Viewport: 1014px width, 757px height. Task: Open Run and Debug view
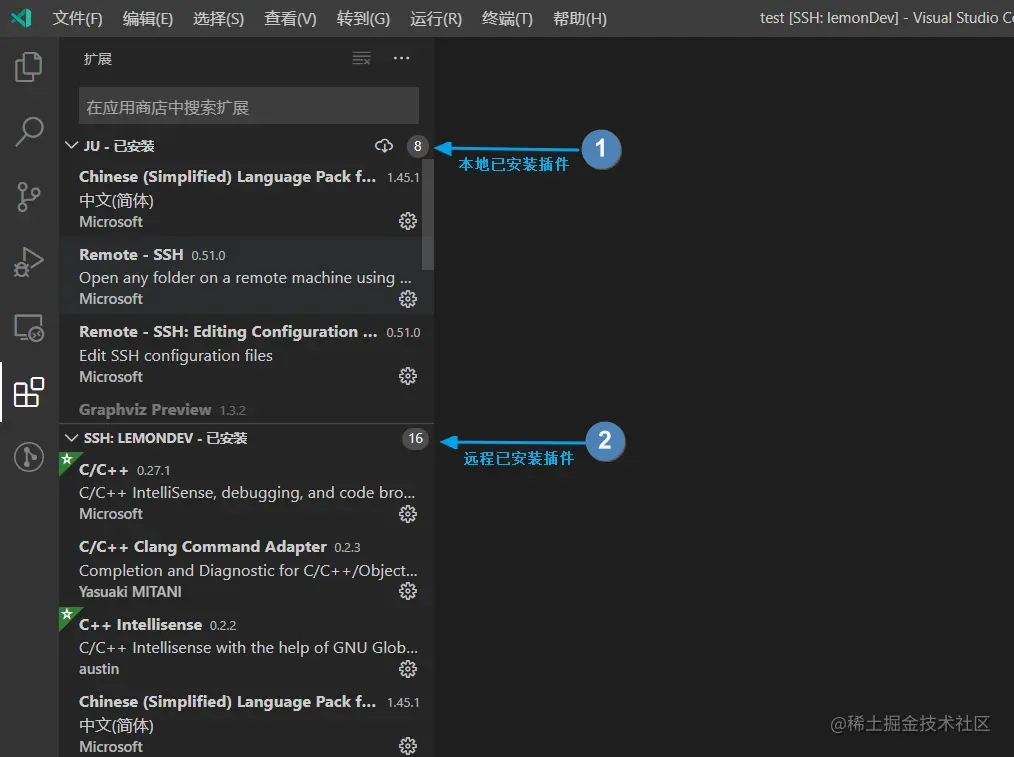(x=28, y=262)
